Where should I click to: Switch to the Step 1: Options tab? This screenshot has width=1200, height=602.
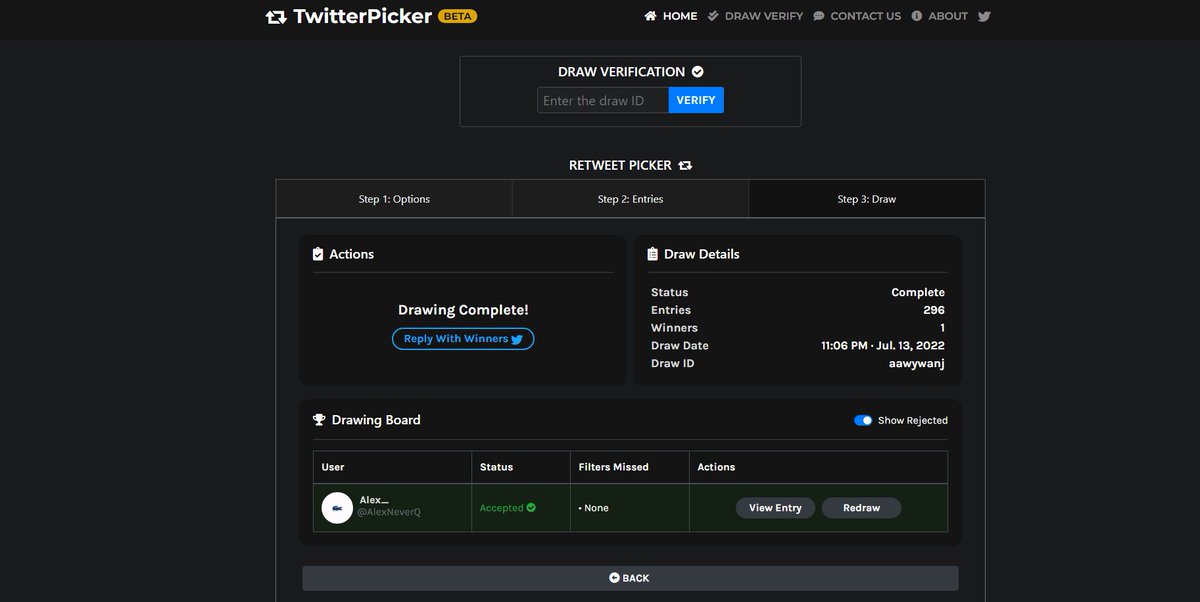pos(394,199)
